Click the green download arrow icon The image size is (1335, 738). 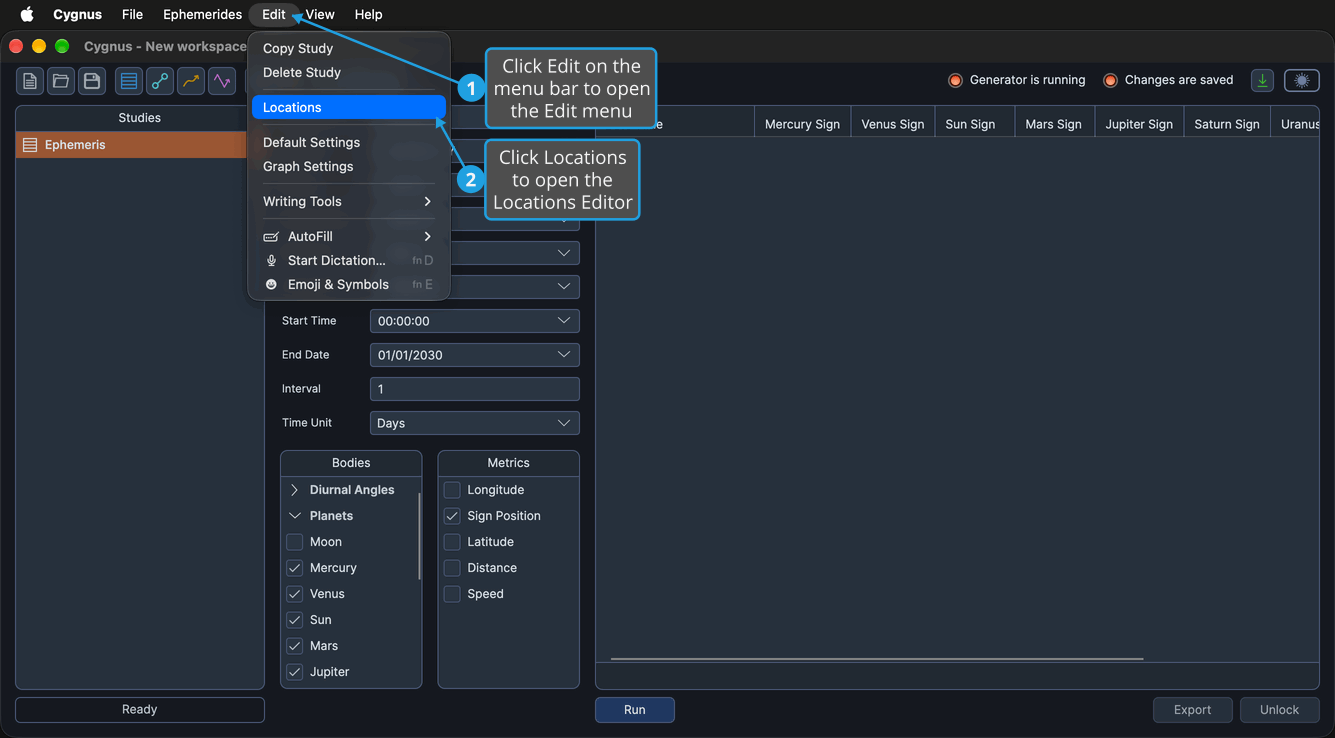(x=1263, y=81)
